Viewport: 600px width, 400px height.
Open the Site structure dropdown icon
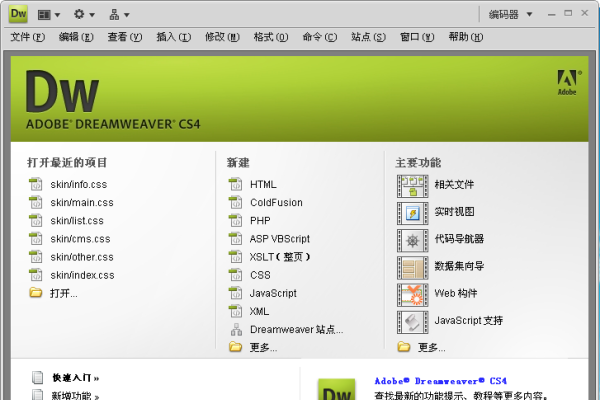coord(119,15)
